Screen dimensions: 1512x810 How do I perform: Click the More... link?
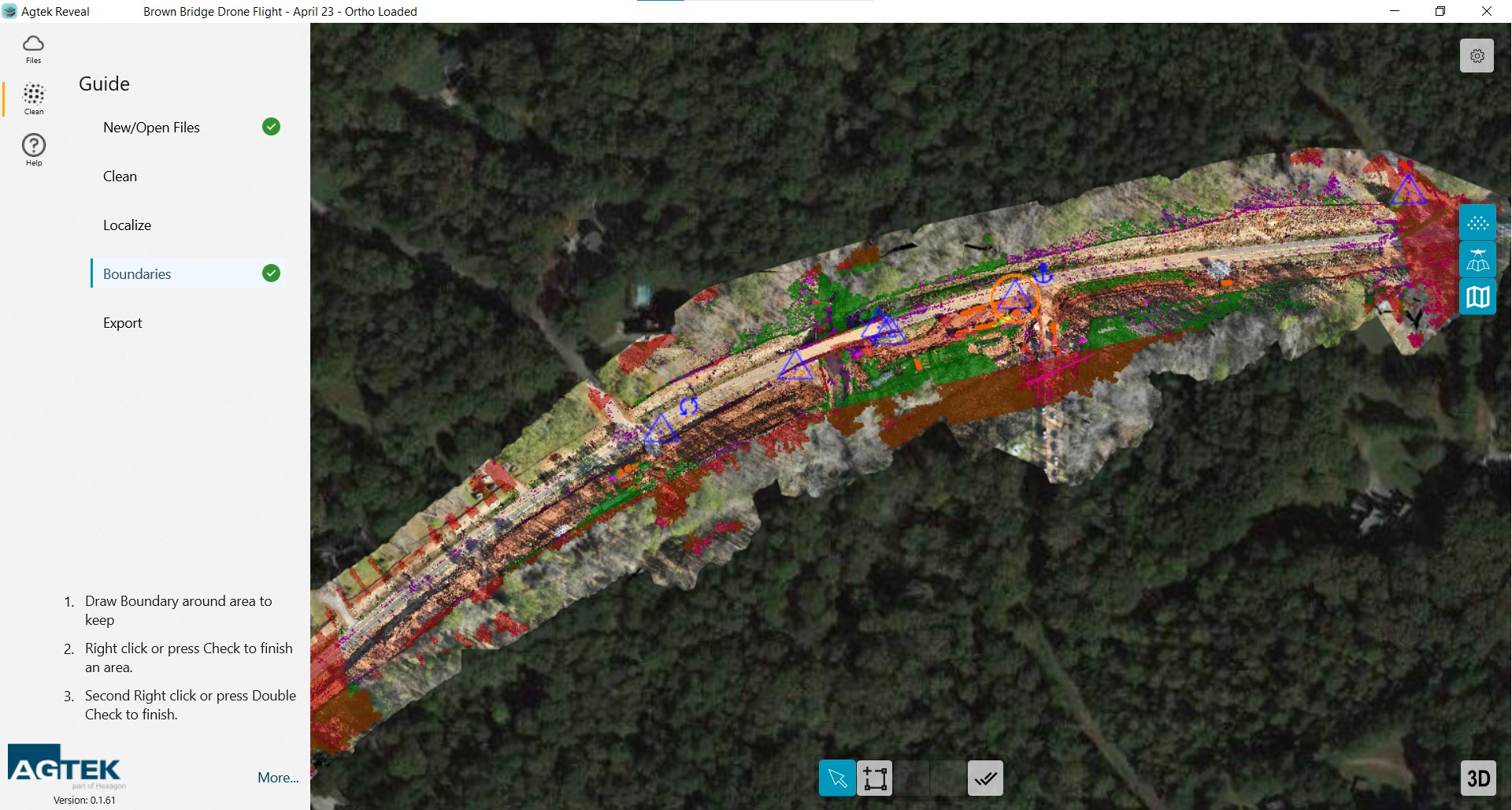pos(278,778)
